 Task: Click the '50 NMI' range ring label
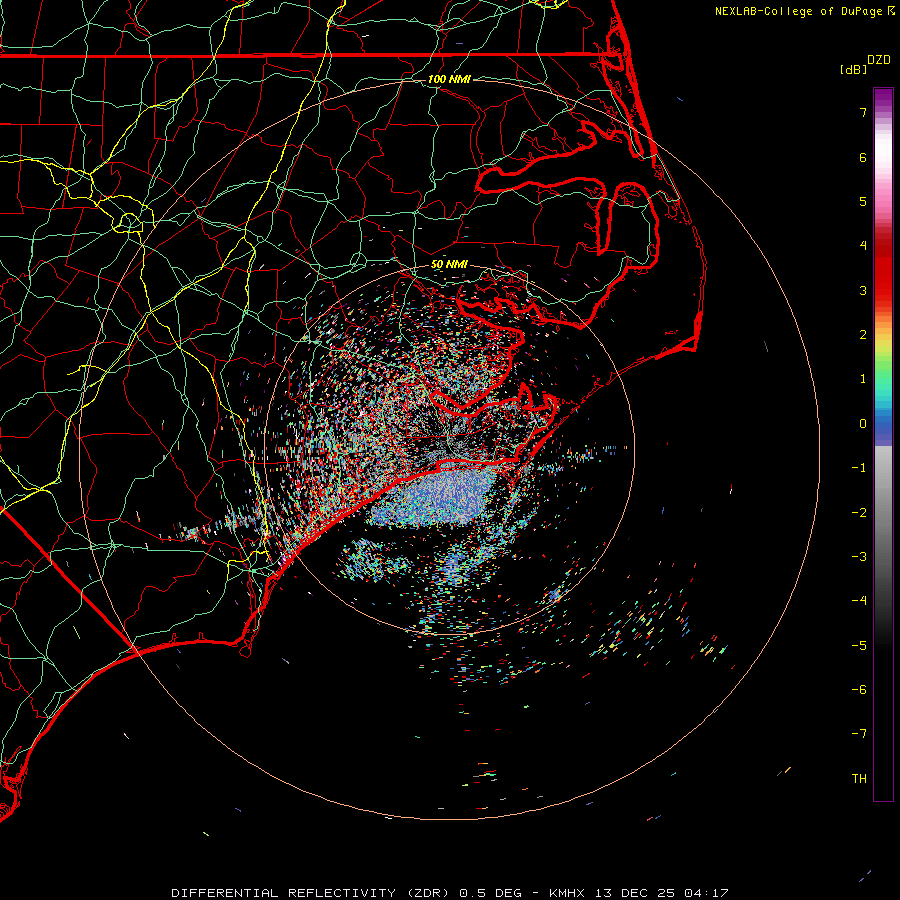click(x=449, y=264)
